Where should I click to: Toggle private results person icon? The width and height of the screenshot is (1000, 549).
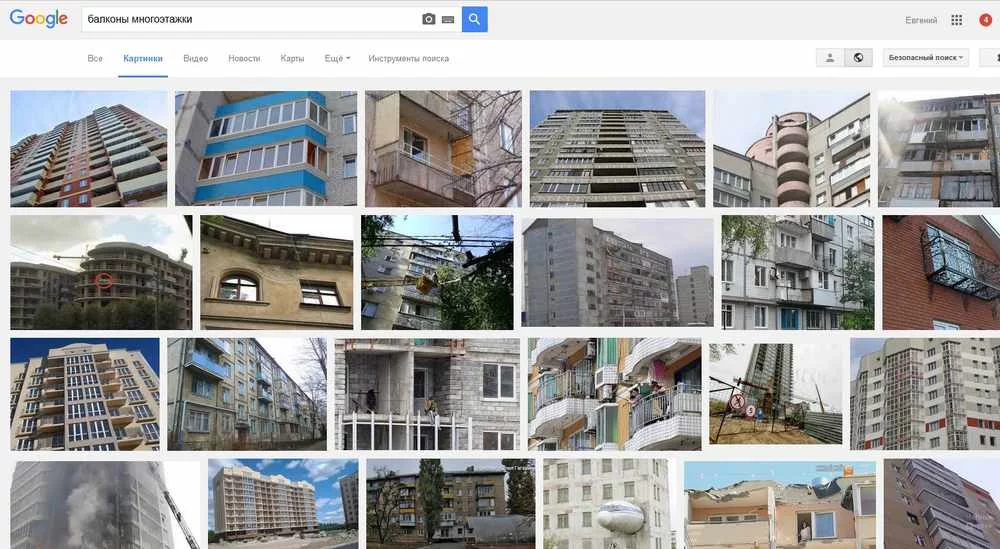coord(830,58)
